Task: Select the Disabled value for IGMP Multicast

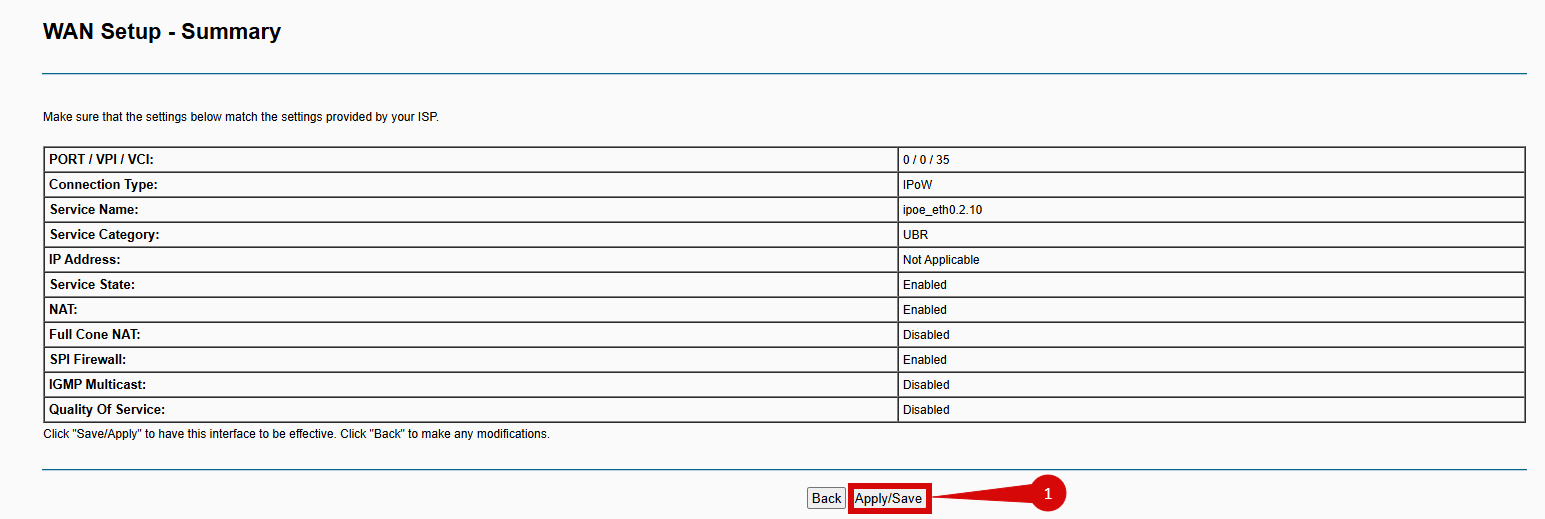Action: click(926, 385)
